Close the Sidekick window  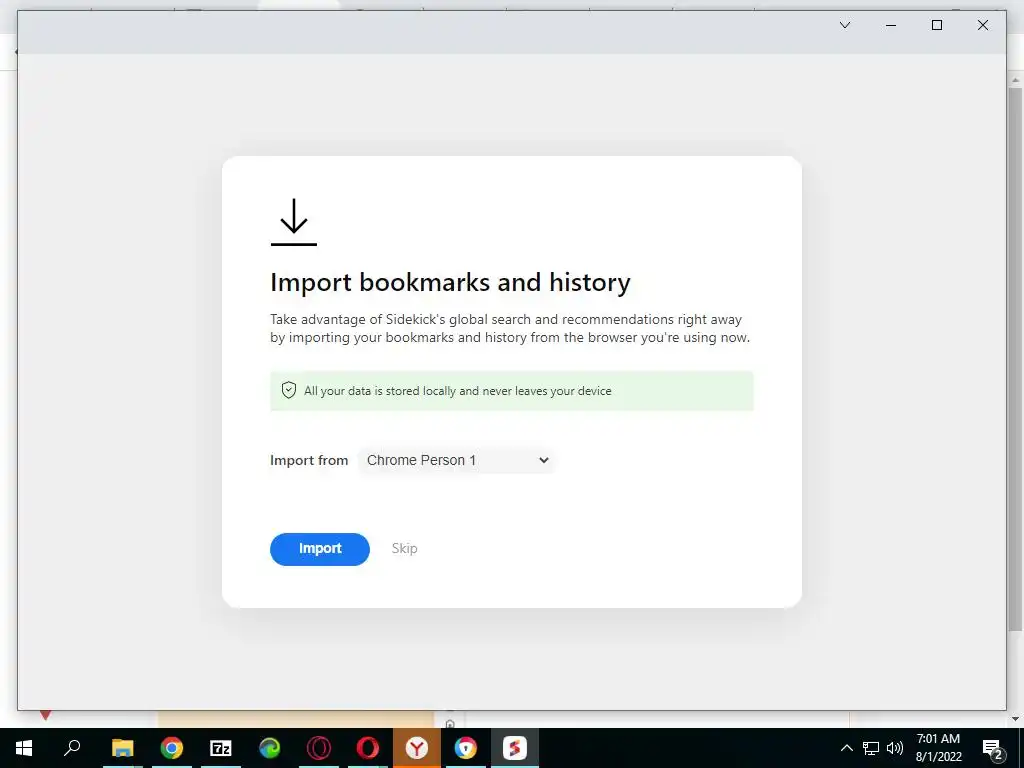(982, 25)
